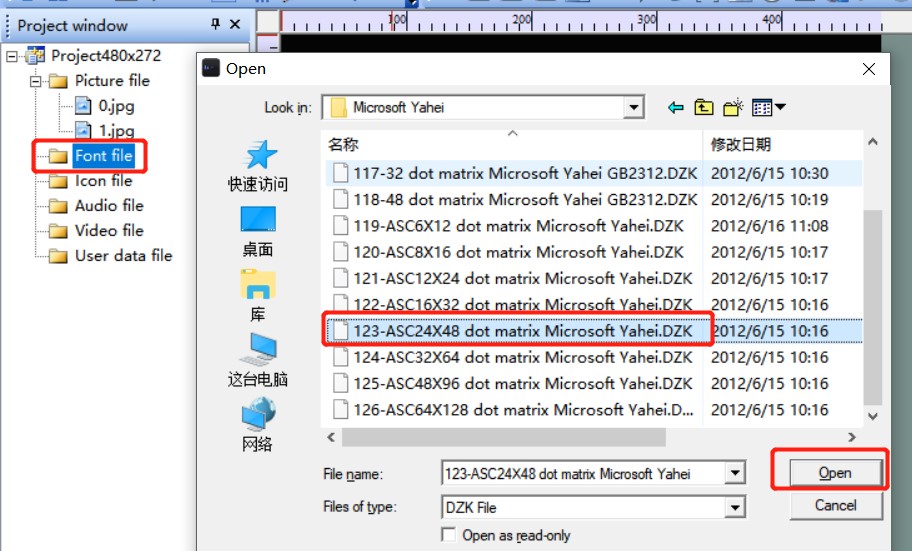Select 0.jpg in the project tree
The width and height of the screenshot is (912, 551).
[116, 106]
